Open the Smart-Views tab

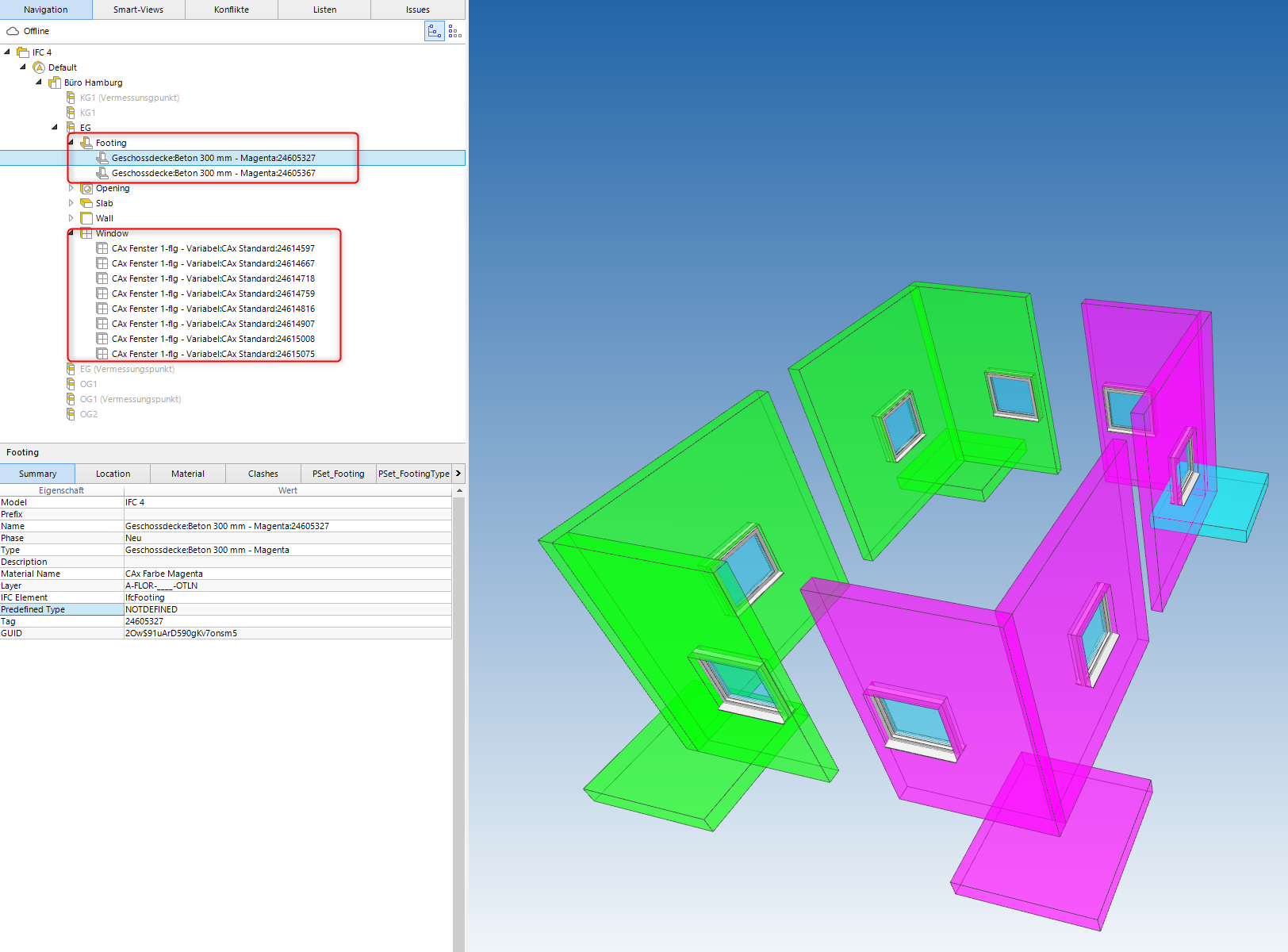click(139, 10)
